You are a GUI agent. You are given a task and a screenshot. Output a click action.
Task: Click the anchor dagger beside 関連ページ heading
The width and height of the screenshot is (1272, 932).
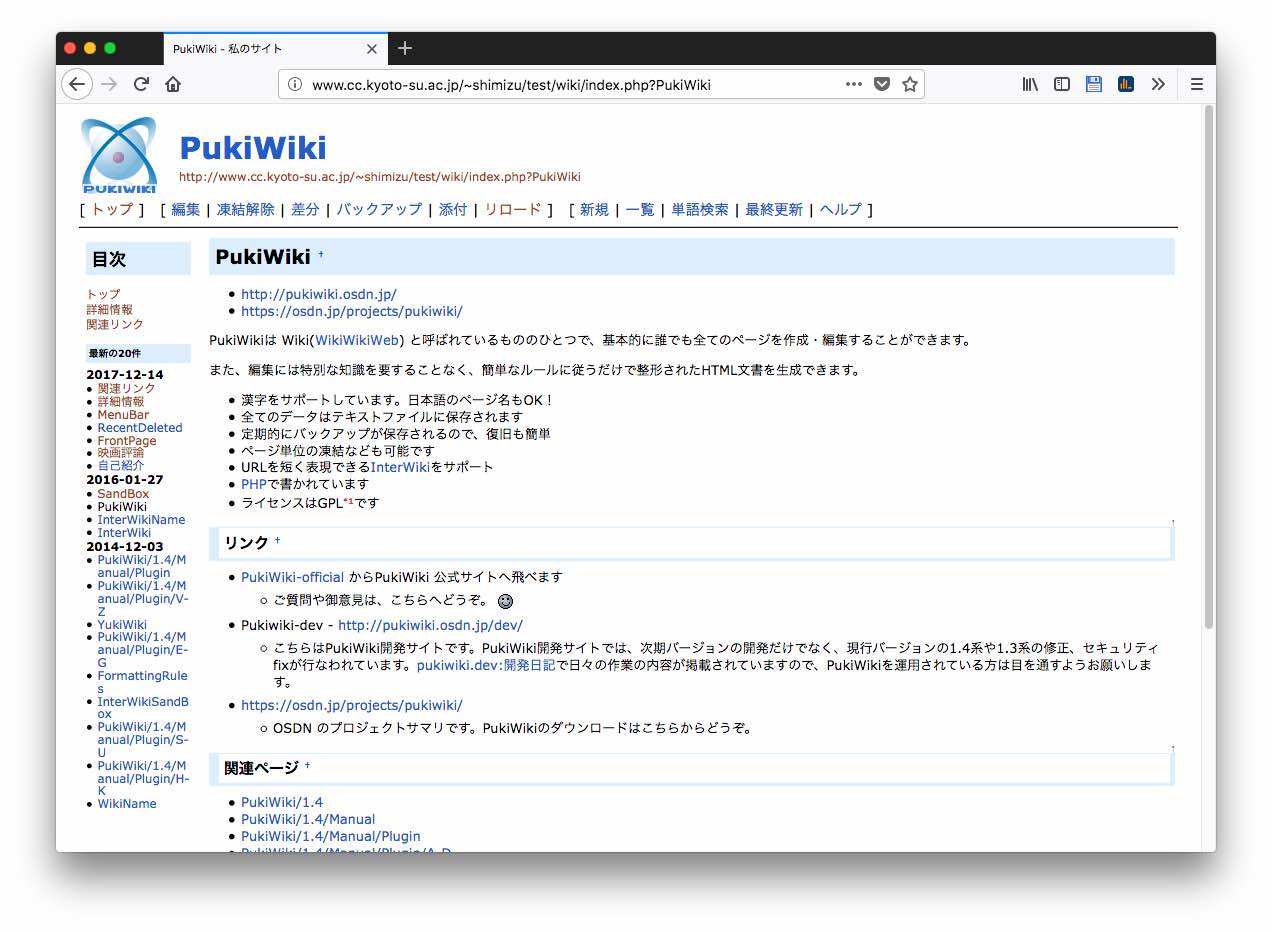click(307, 766)
